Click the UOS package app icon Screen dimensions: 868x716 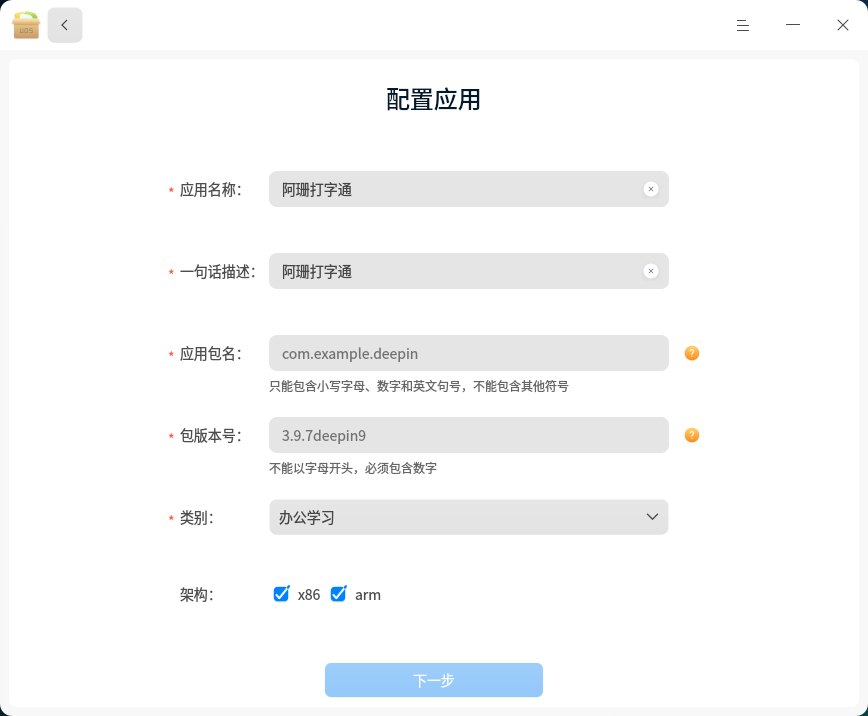26,25
